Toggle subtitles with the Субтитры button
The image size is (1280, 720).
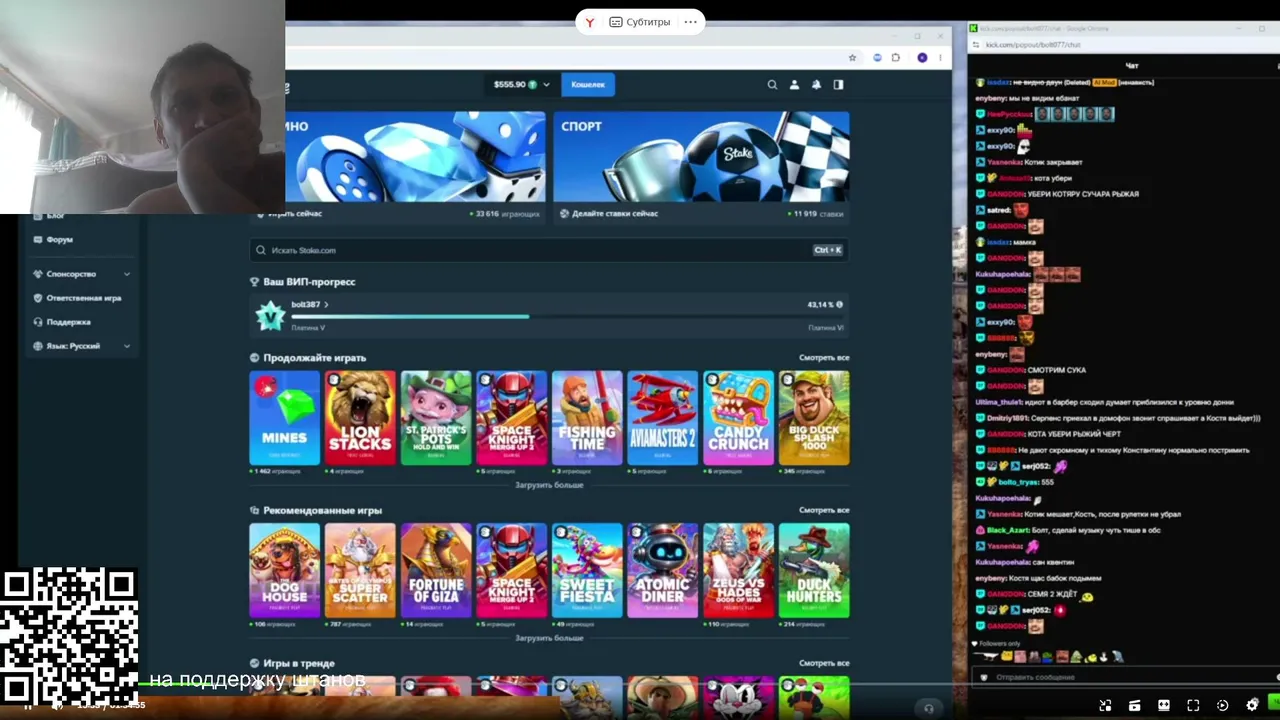tap(640, 22)
